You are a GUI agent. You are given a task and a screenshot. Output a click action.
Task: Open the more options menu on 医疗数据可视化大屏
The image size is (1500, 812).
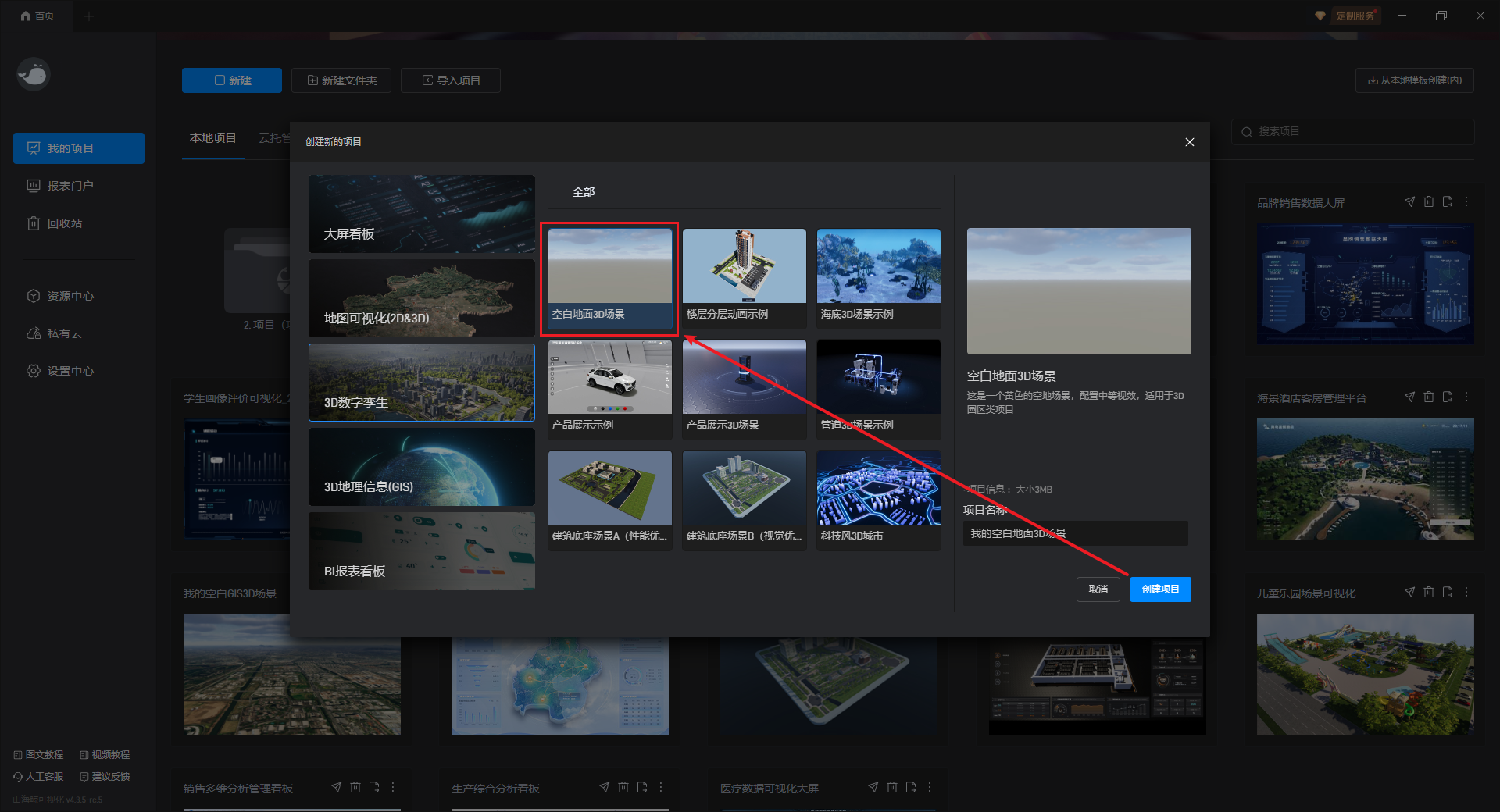coord(930,787)
